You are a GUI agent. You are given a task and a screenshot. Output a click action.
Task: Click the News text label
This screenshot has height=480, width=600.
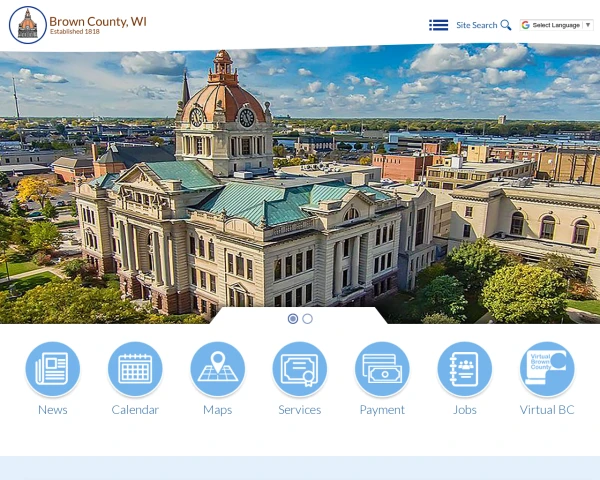click(53, 410)
